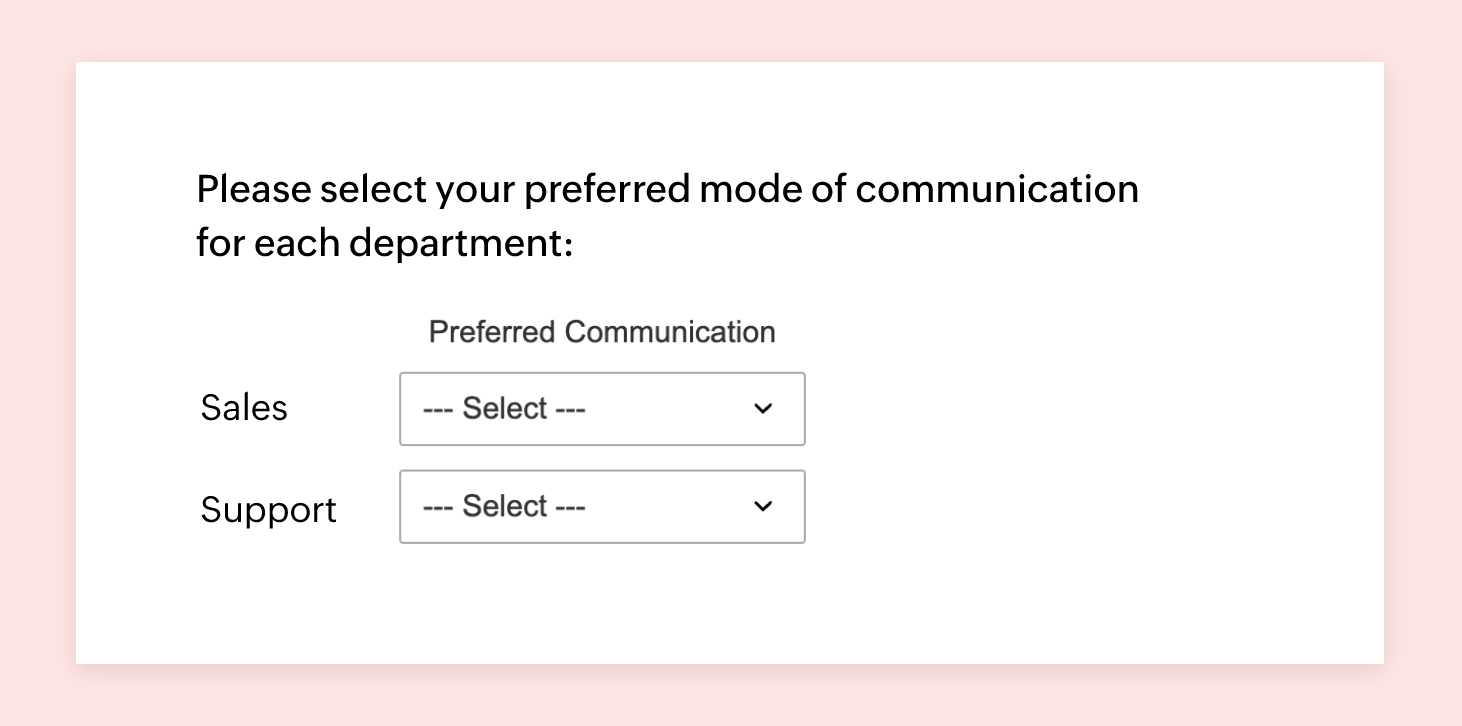Open the Sales preferred communication dropdown
The height and width of the screenshot is (726, 1462).
click(x=600, y=408)
